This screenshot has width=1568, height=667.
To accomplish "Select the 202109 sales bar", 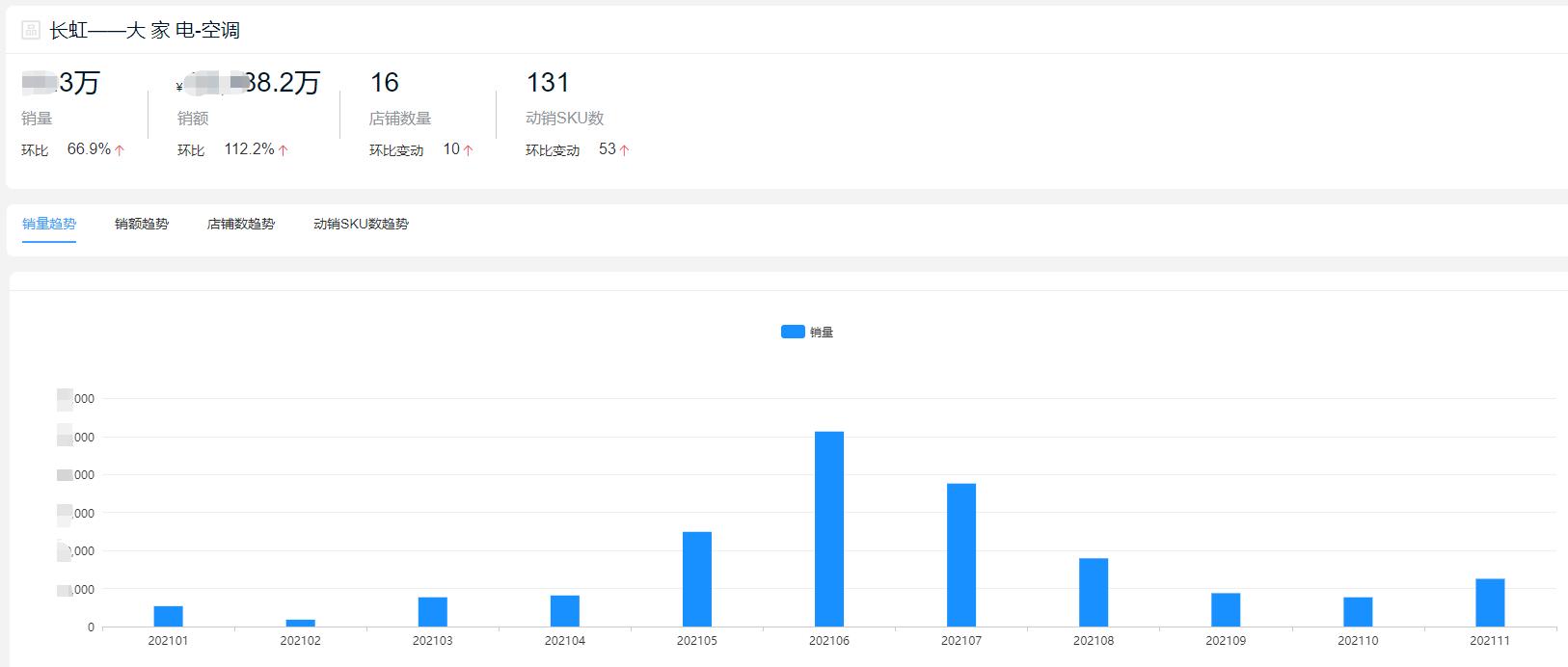I will pyautogui.click(x=1226, y=610).
